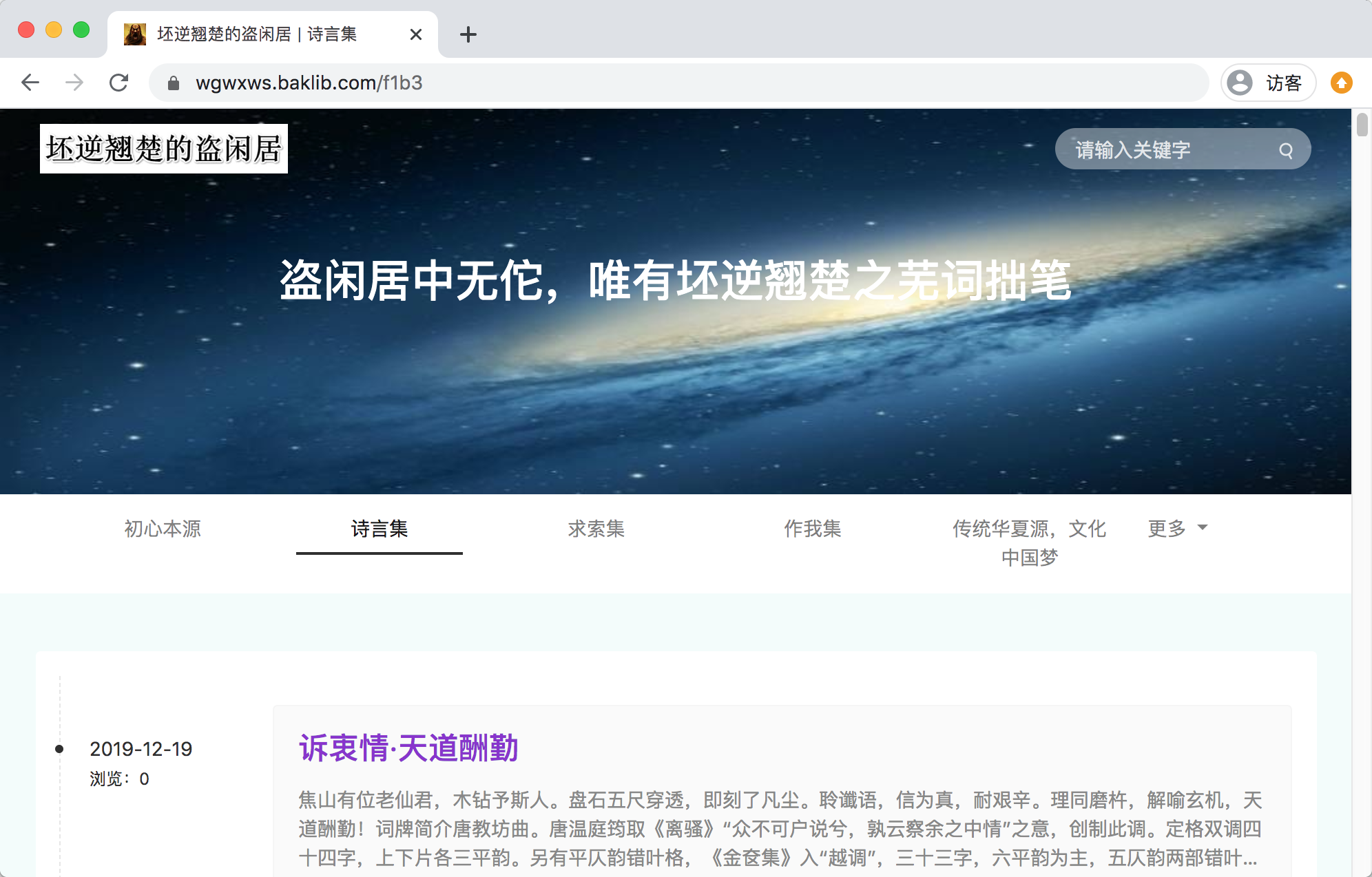Click the page vertical scrollbar thumb

click(x=1362, y=125)
